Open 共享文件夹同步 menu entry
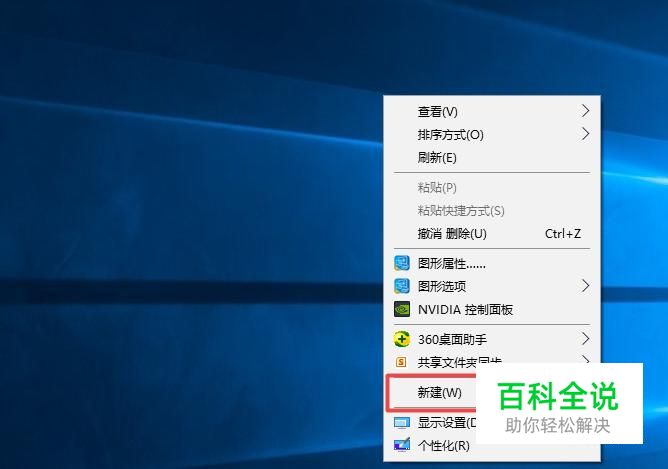 click(x=492, y=362)
